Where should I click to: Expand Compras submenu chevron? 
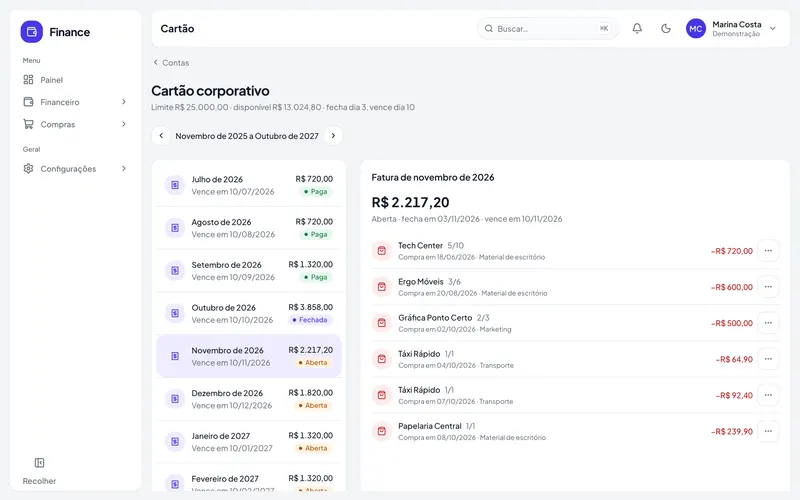[123, 124]
